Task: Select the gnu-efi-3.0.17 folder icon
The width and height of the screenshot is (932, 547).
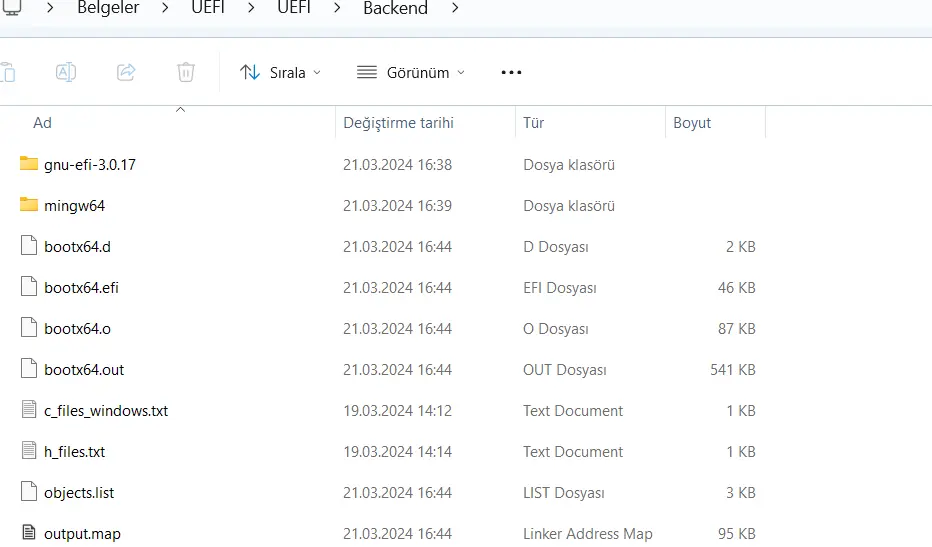Action: [x=29, y=164]
